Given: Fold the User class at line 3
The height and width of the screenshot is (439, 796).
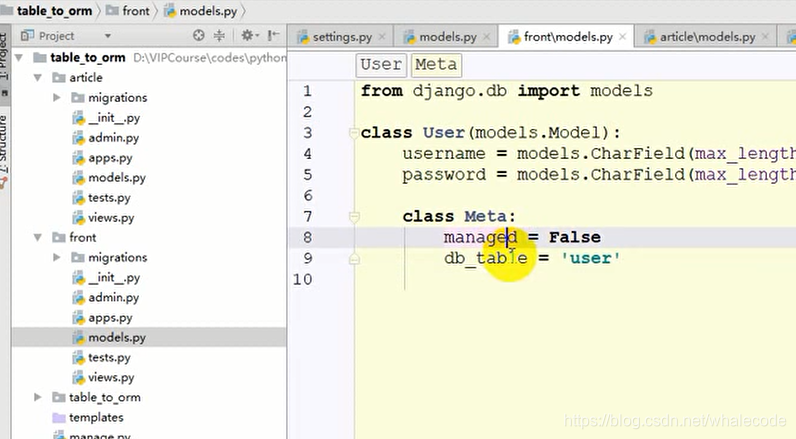Looking at the screenshot, I should point(354,133).
